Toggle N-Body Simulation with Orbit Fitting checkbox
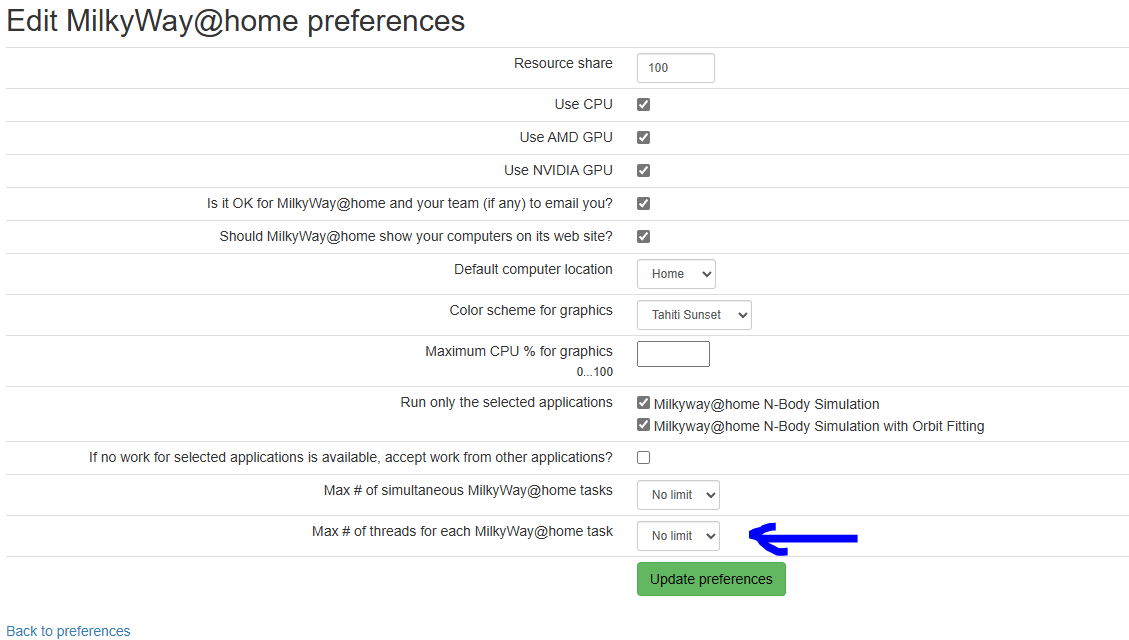The image size is (1129, 640). [x=644, y=425]
